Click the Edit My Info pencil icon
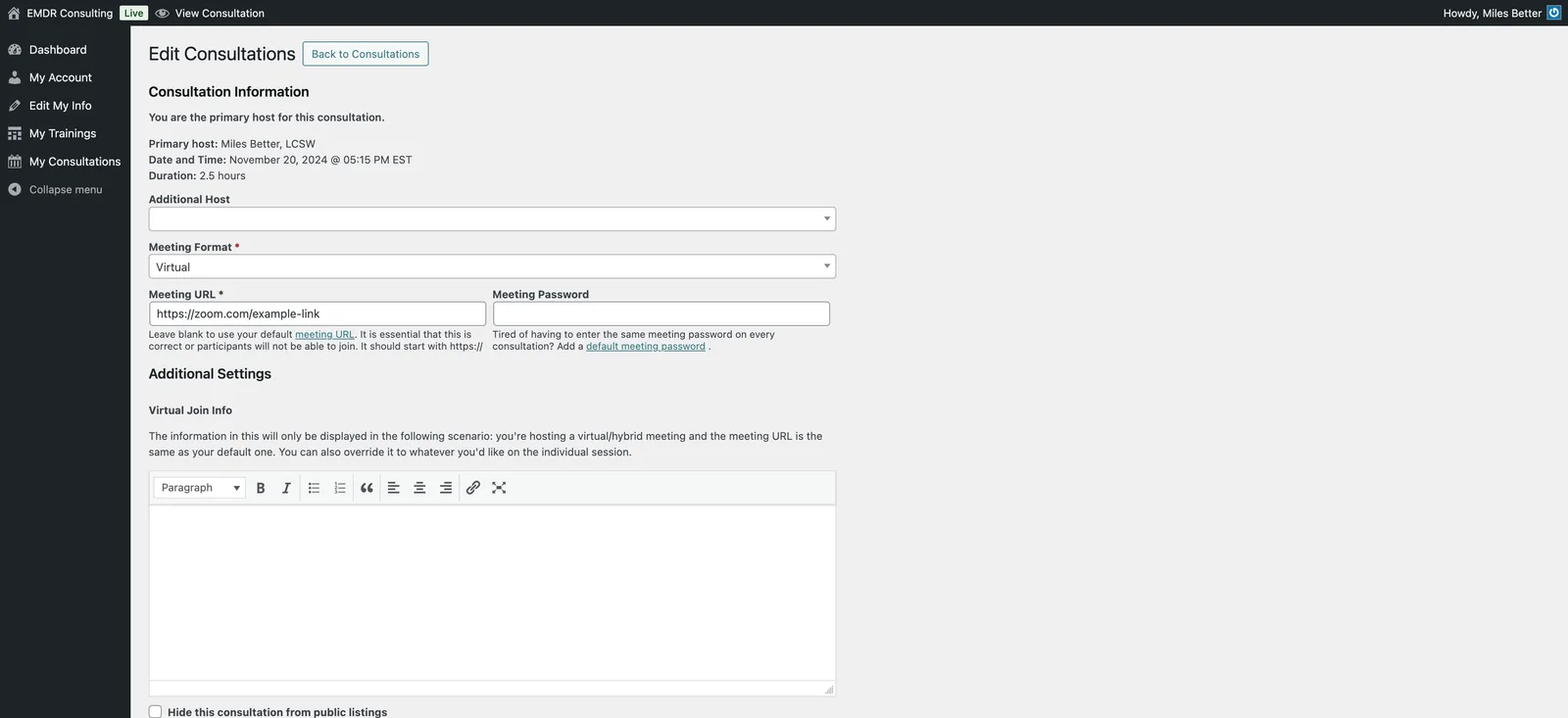Viewport: 1568px width, 718px height. [15, 106]
